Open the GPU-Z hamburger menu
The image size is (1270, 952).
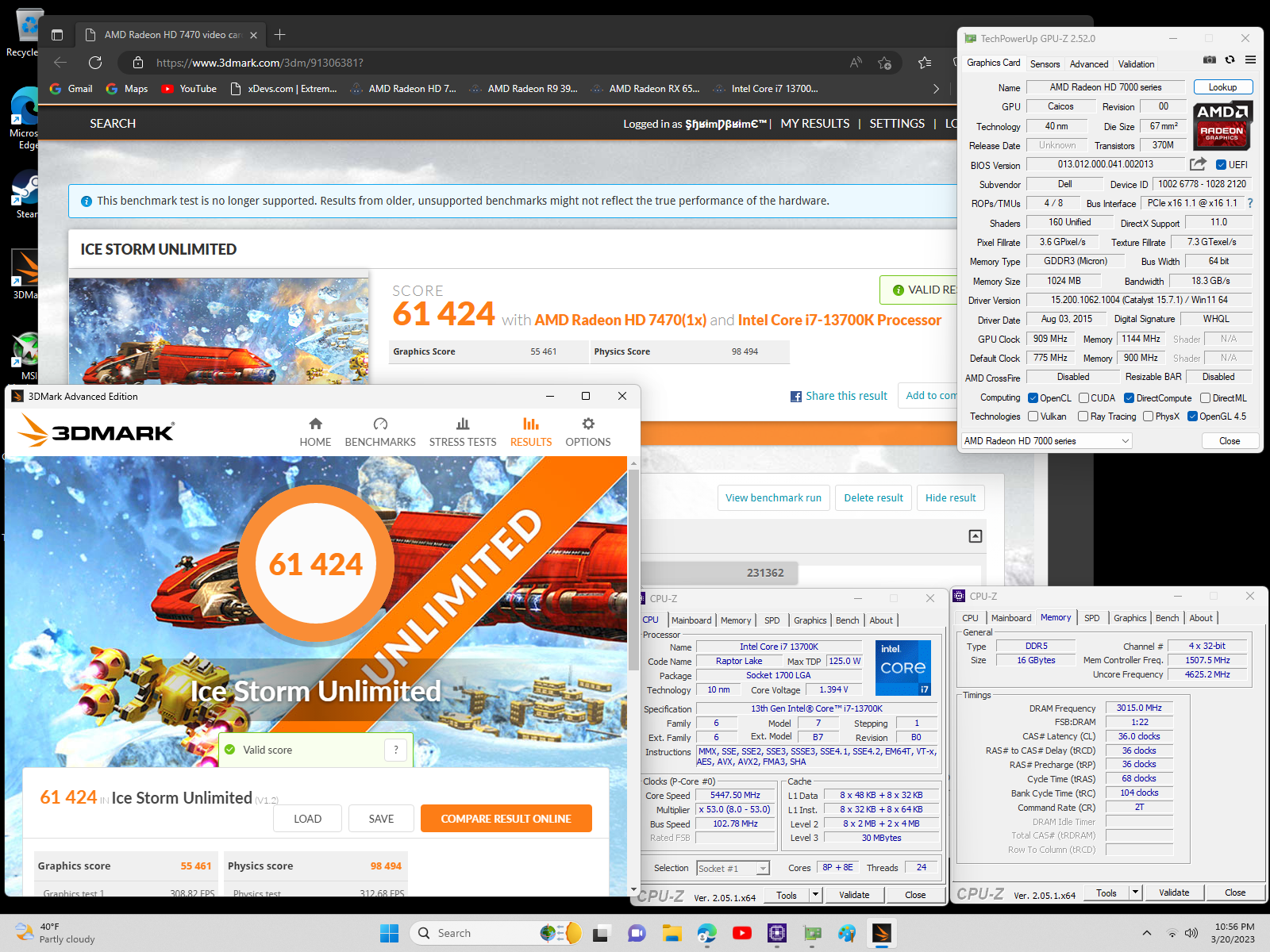pos(1250,60)
